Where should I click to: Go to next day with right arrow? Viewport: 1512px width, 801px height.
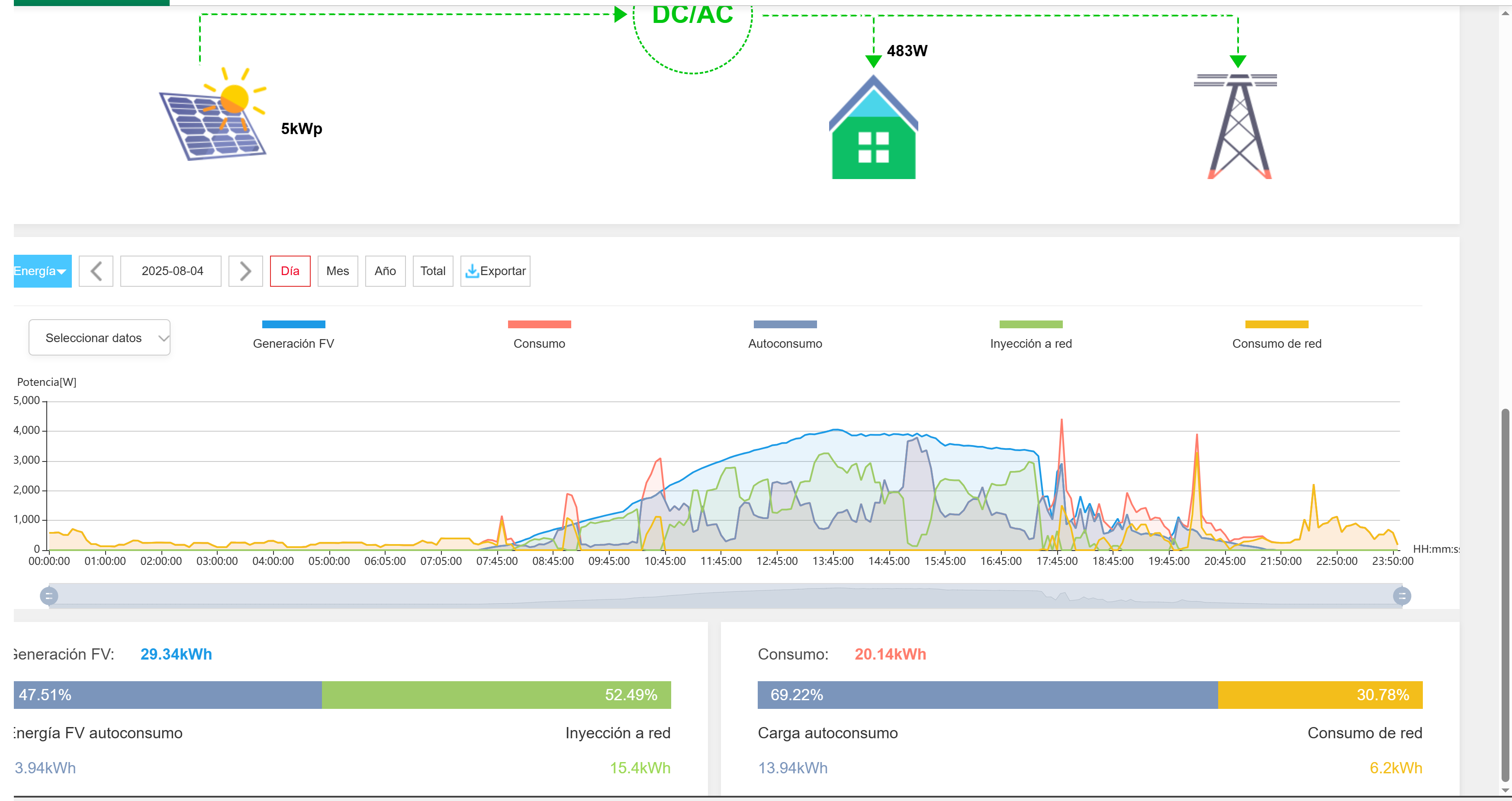tap(245, 271)
